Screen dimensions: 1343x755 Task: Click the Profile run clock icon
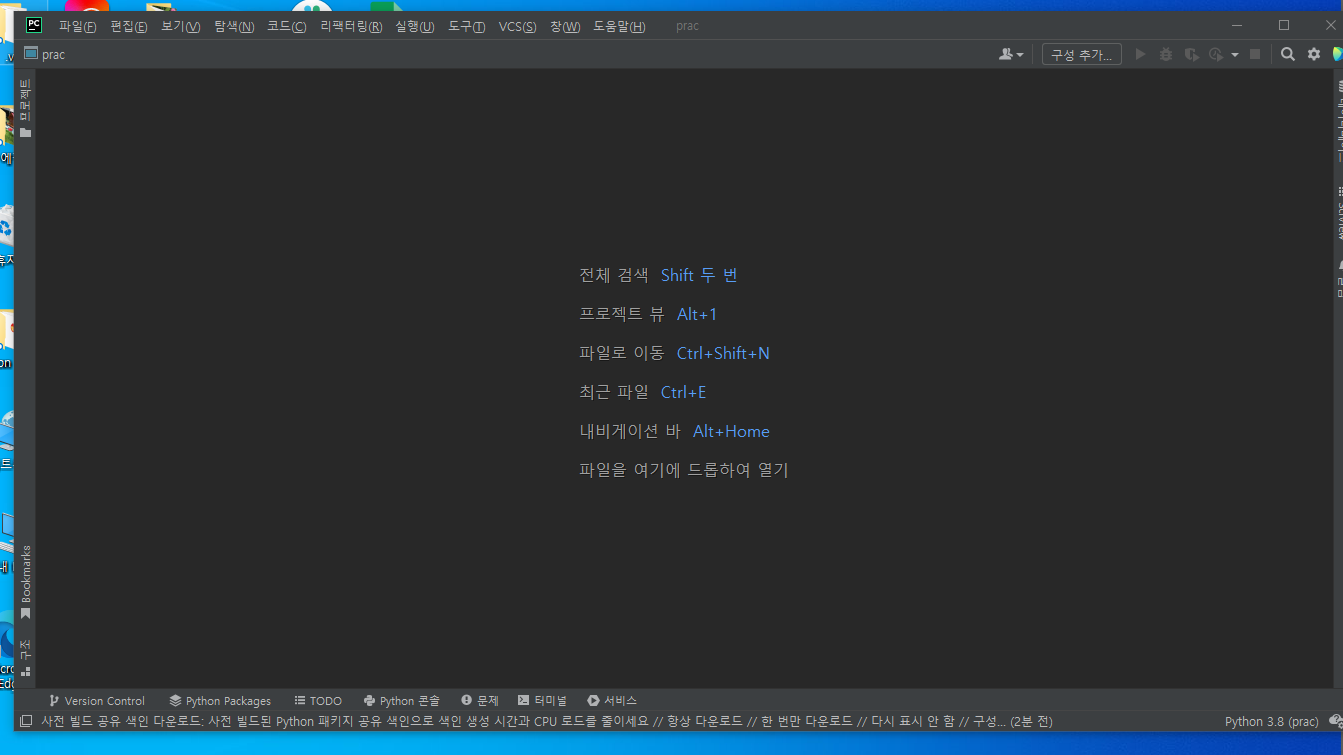[x=1216, y=54]
